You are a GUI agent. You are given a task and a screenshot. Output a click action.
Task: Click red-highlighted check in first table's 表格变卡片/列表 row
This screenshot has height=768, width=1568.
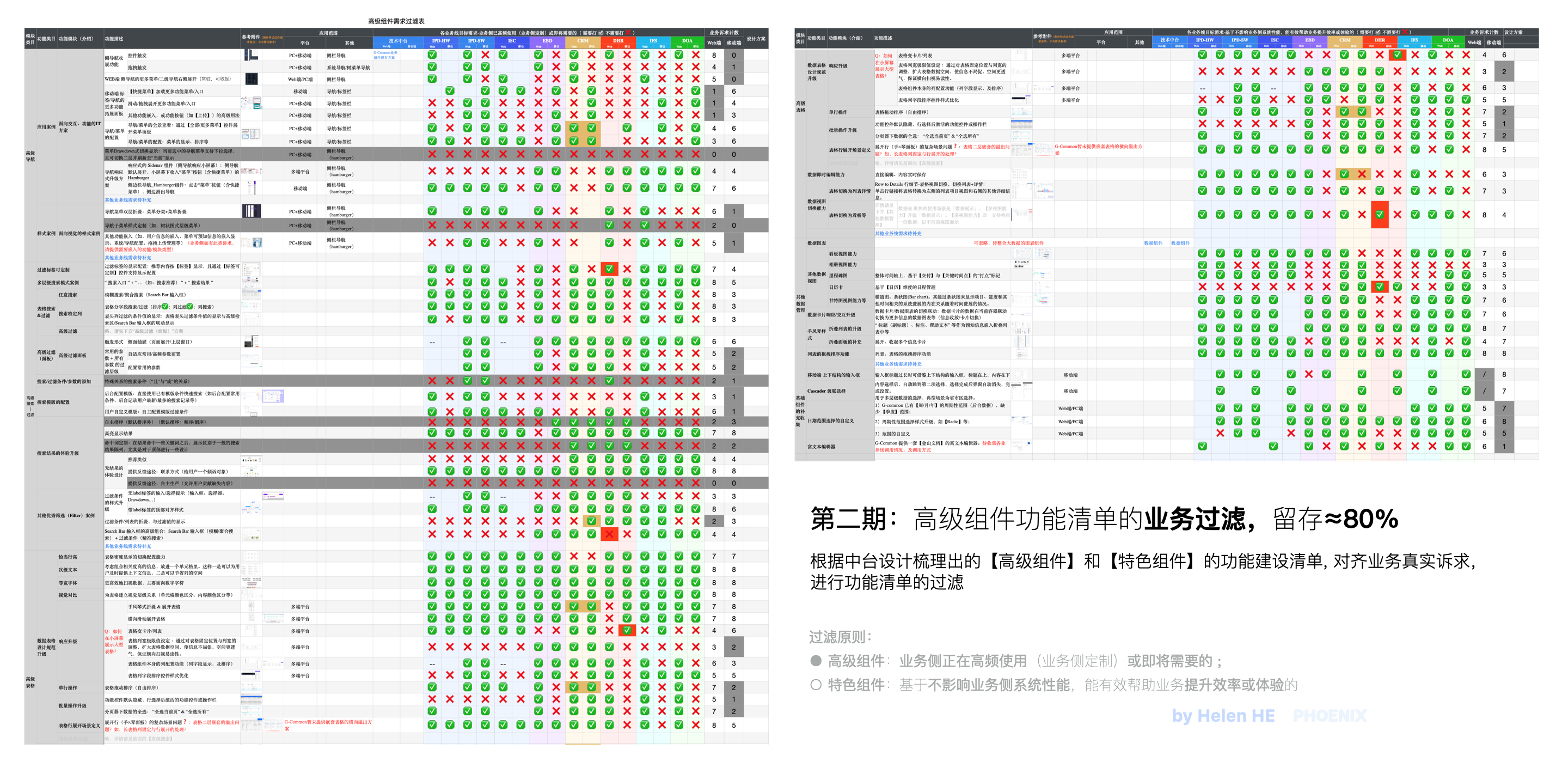coord(627,630)
